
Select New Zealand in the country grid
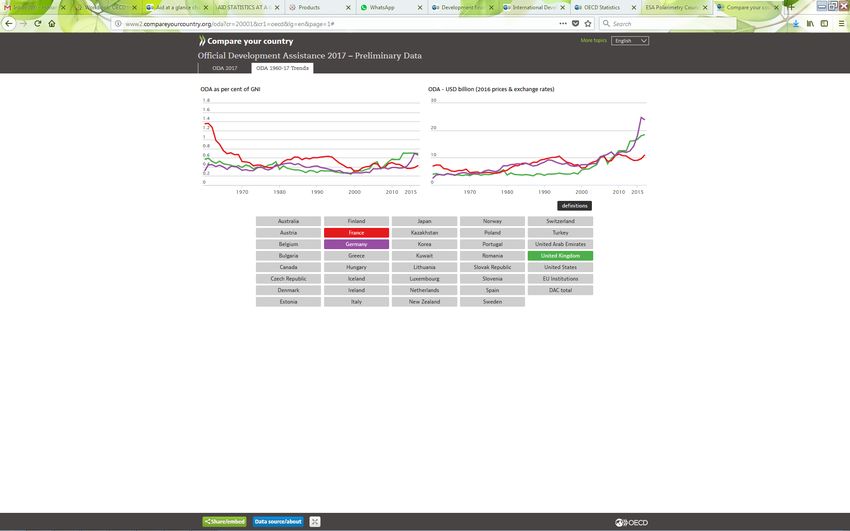coord(424,302)
